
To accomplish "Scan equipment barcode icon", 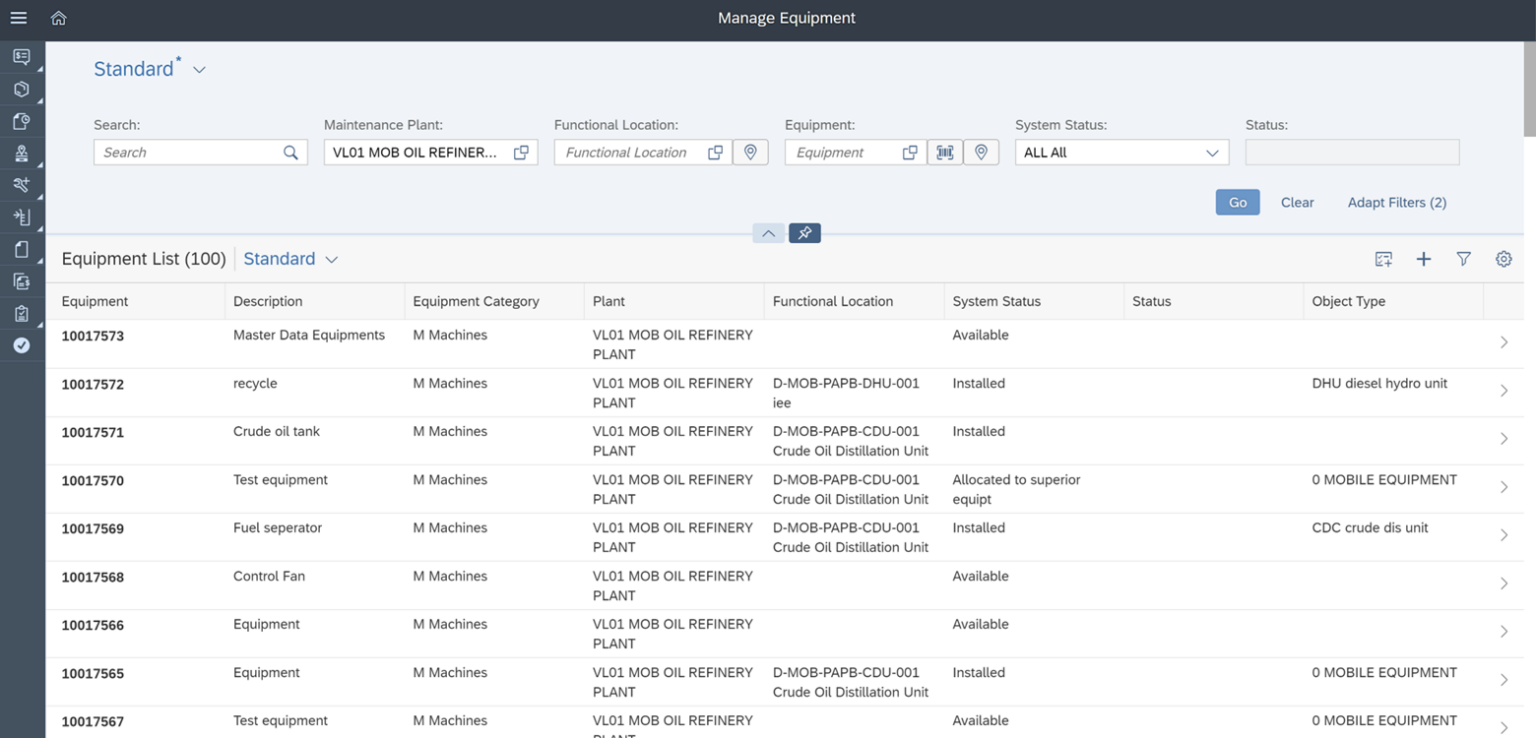I will click(945, 152).
